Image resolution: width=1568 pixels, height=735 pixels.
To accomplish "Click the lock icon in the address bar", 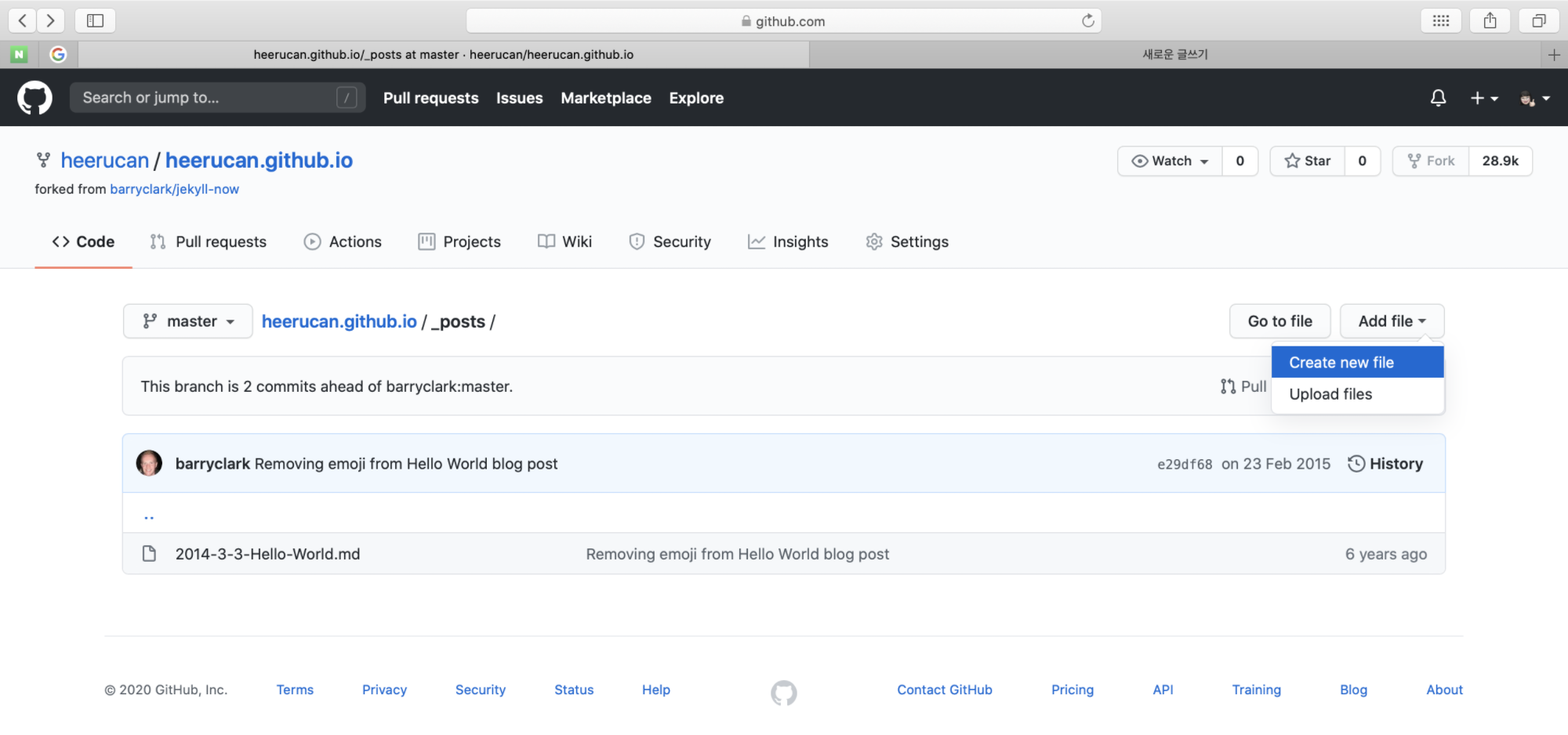I will click(x=746, y=21).
